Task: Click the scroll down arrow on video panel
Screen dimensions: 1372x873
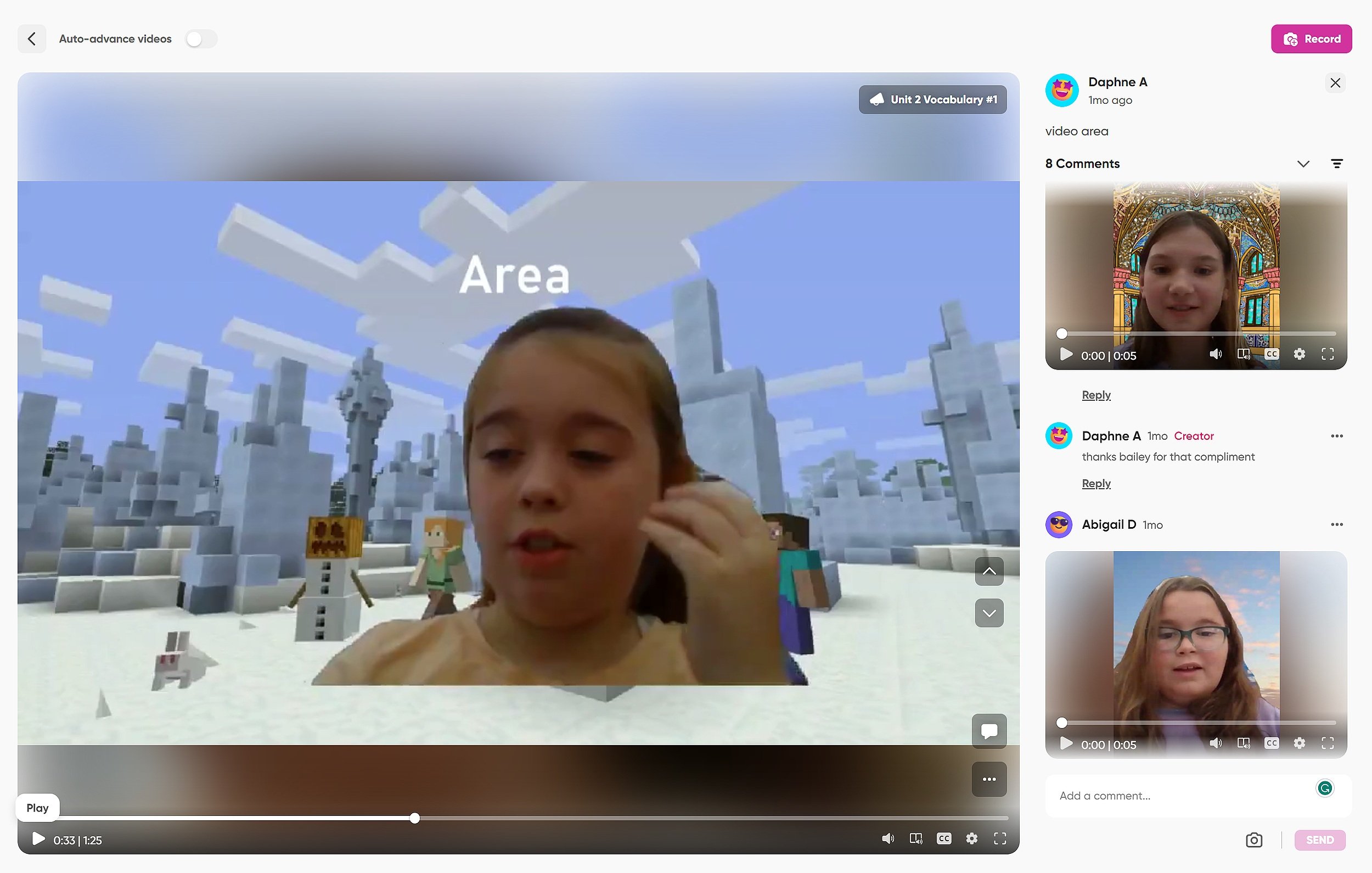Action: click(989, 613)
